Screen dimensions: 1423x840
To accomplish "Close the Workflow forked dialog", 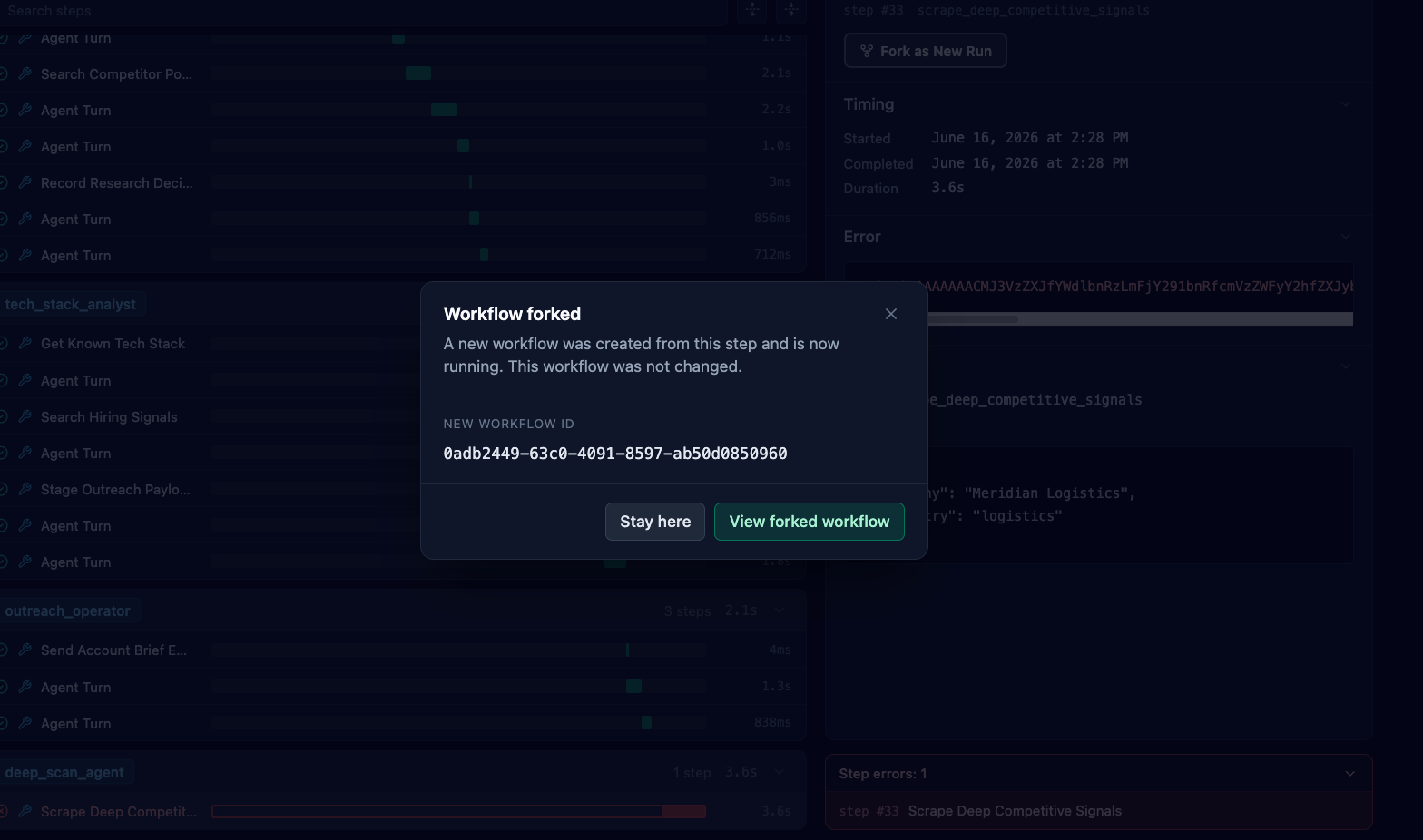I will point(891,314).
